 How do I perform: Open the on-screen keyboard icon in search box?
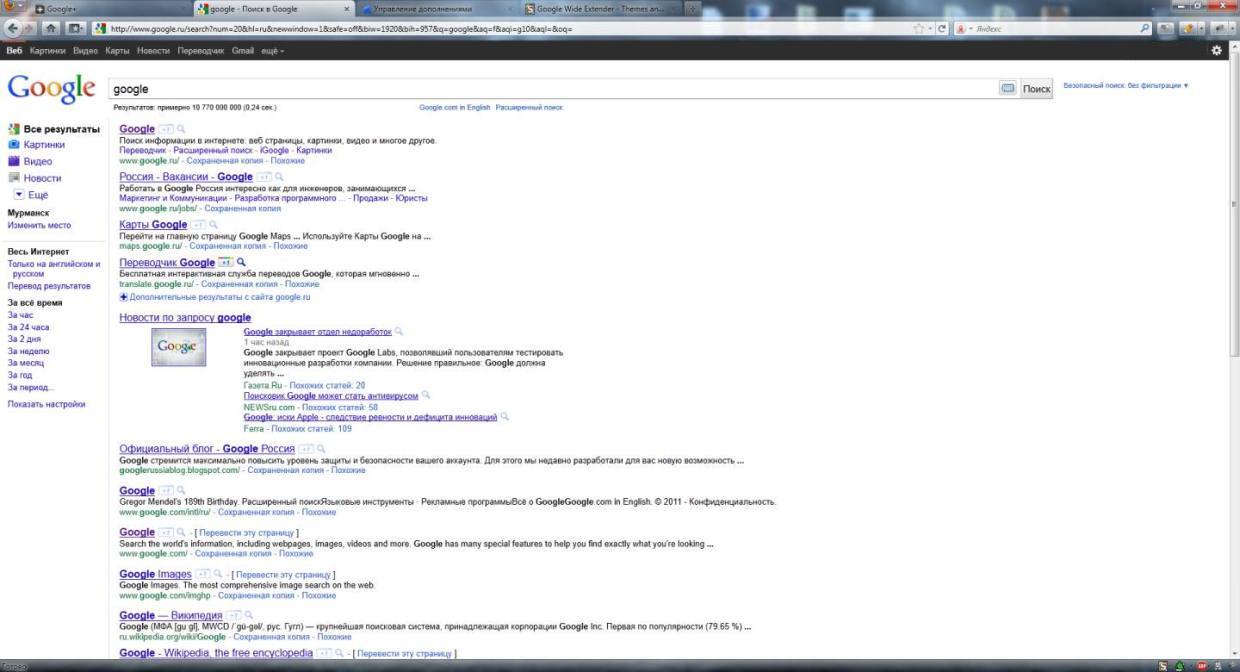(1007, 88)
